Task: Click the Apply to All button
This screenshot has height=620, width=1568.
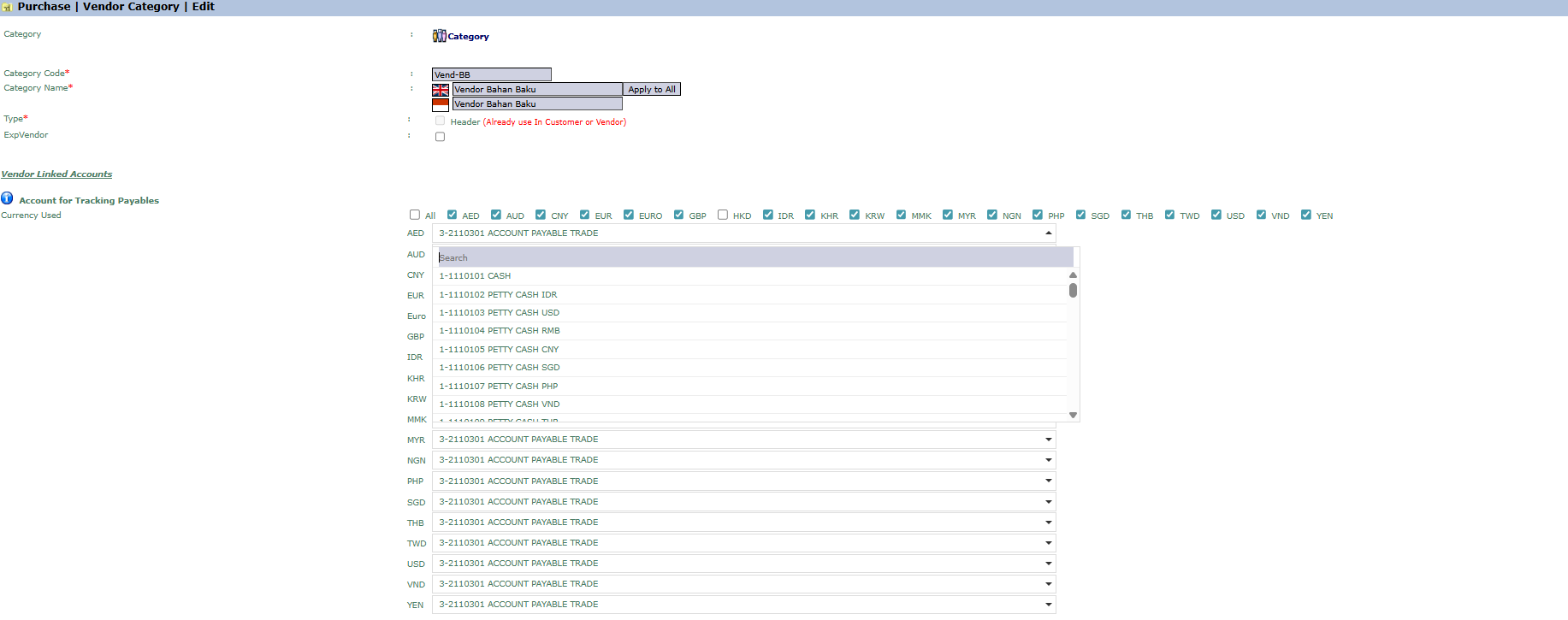Action: coord(652,90)
